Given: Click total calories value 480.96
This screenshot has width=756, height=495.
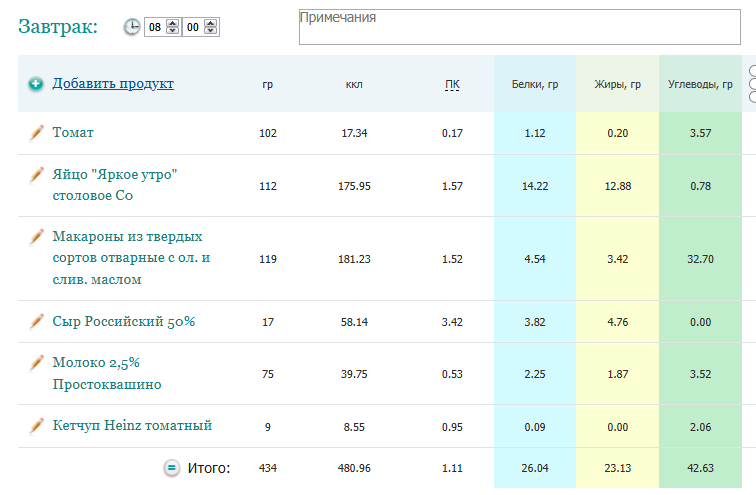Looking at the screenshot, I should [x=354, y=468].
